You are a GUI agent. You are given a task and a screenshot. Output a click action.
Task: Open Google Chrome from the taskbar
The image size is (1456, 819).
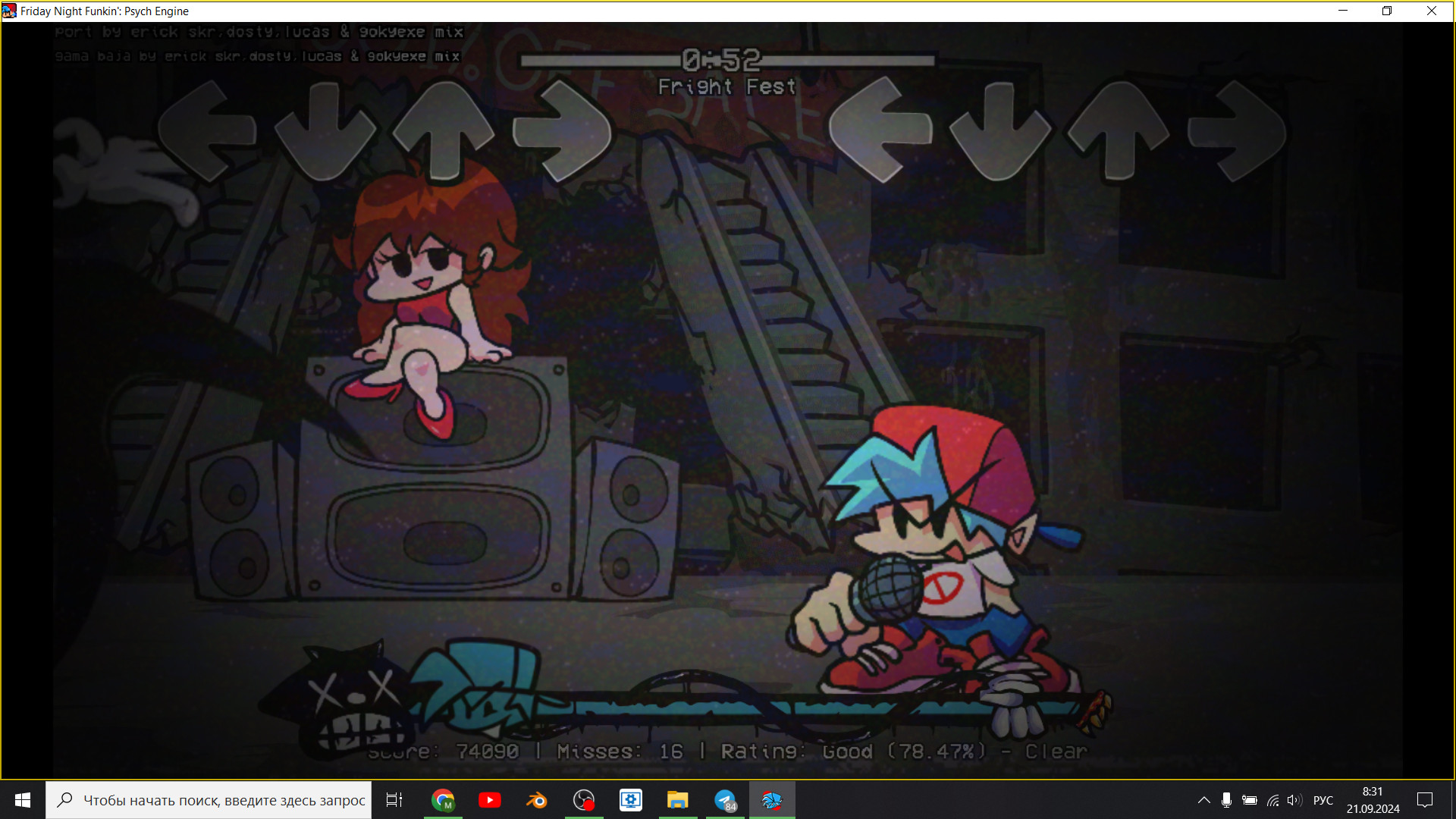point(443,800)
